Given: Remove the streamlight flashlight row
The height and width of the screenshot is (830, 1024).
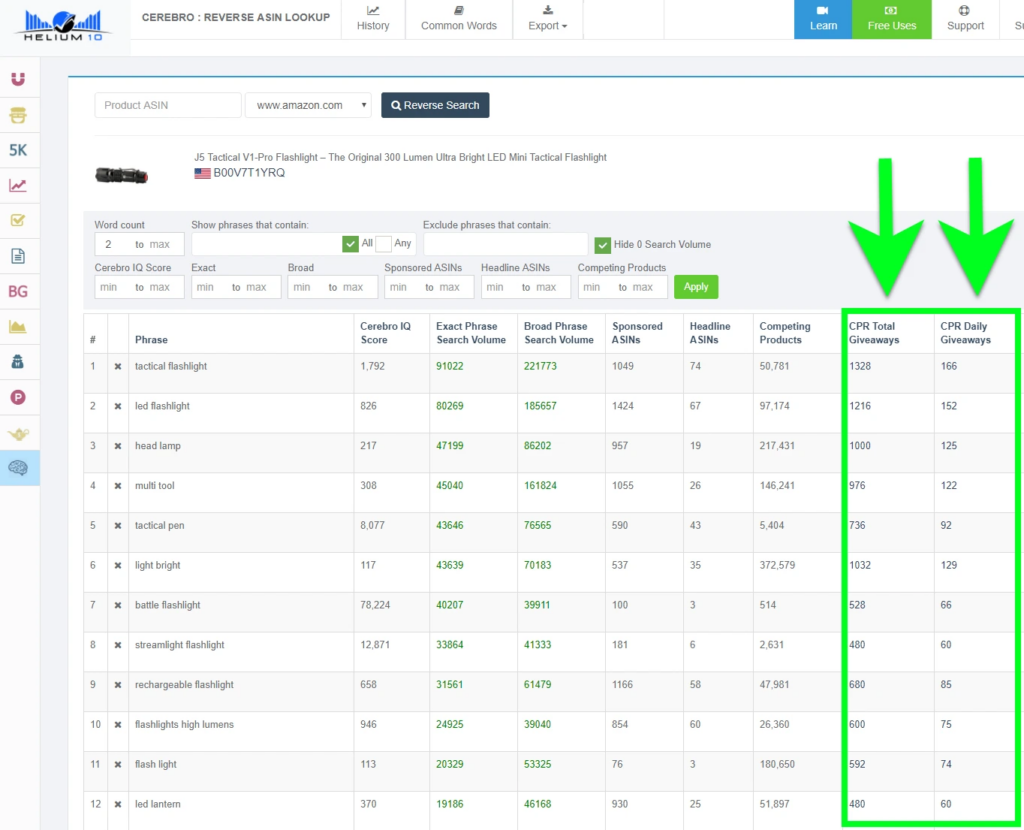Looking at the screenshot, I should click(x=118, y=645).
